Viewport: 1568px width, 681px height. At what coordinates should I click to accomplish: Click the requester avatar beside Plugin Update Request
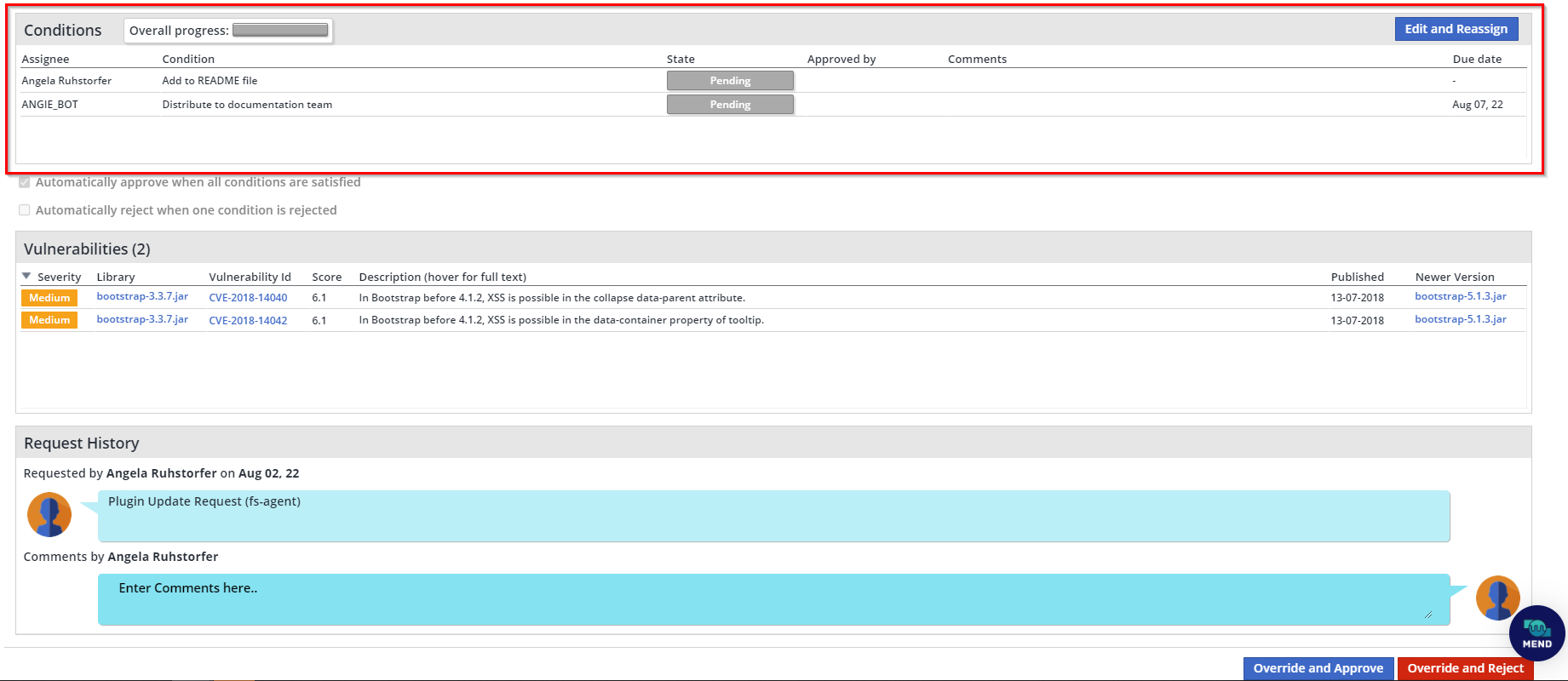click(x=49, y=514)
